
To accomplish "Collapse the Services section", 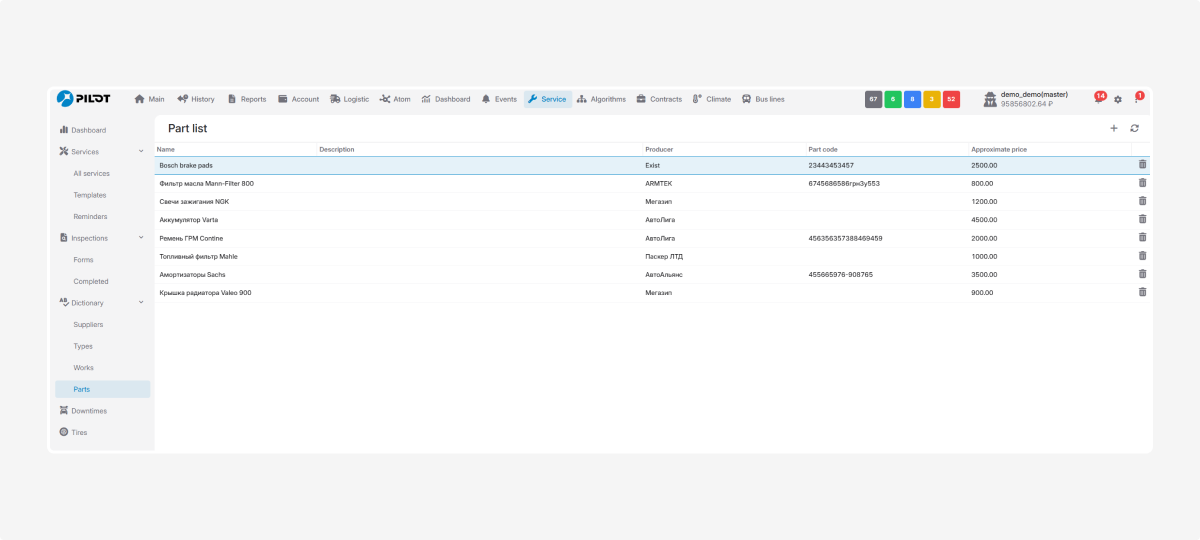I will [141, 152].
